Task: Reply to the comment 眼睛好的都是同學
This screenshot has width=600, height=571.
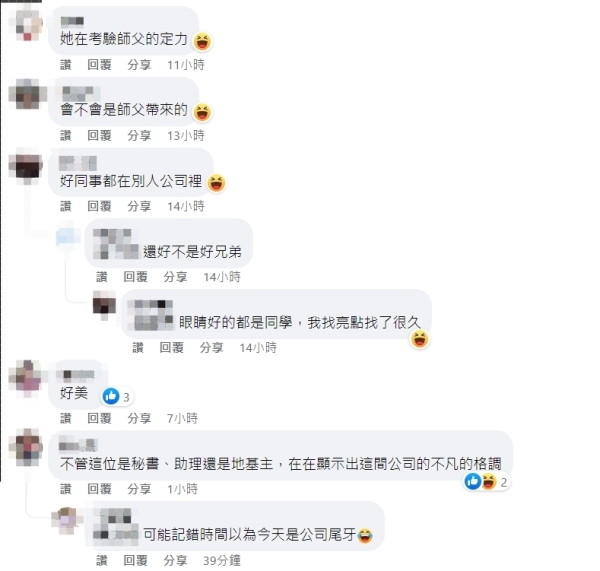Action: [x=171, y=347]
